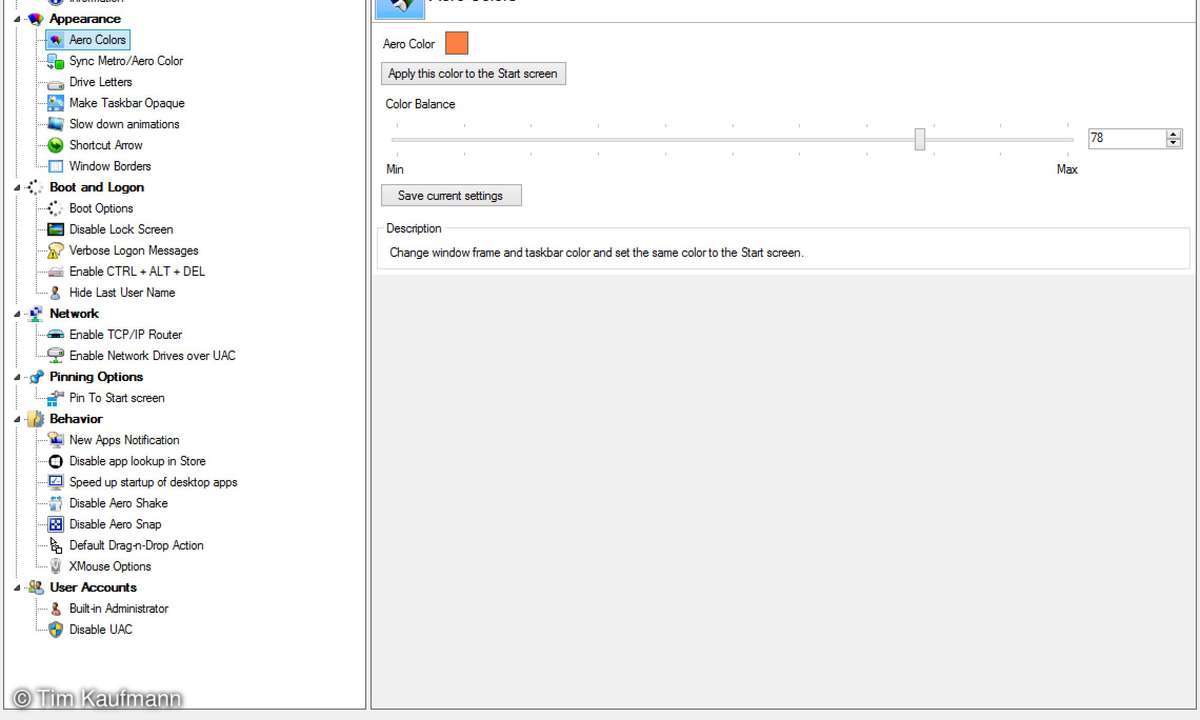The height and width of the screenshot is (720, 1200).
Task: Click the Built-in Administrator user icon
Action: click(56, 608)
